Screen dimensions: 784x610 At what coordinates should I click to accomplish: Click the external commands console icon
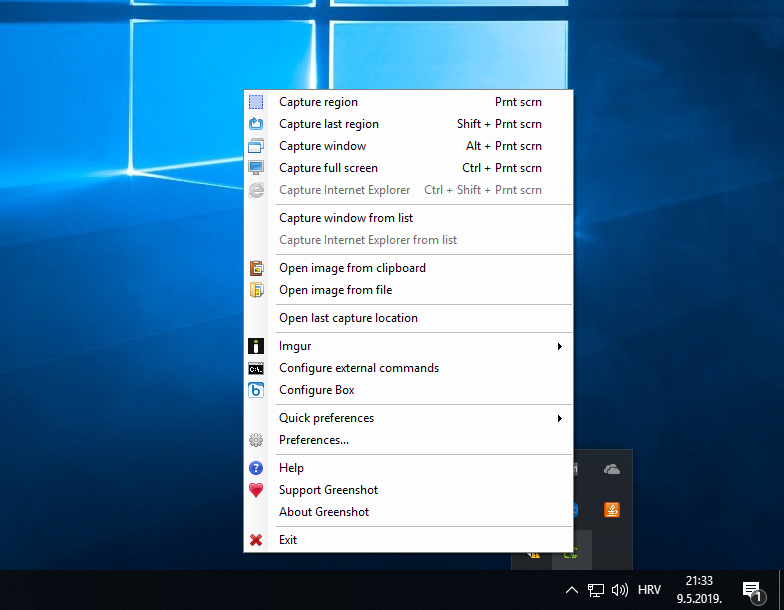[x=256, y=369]
